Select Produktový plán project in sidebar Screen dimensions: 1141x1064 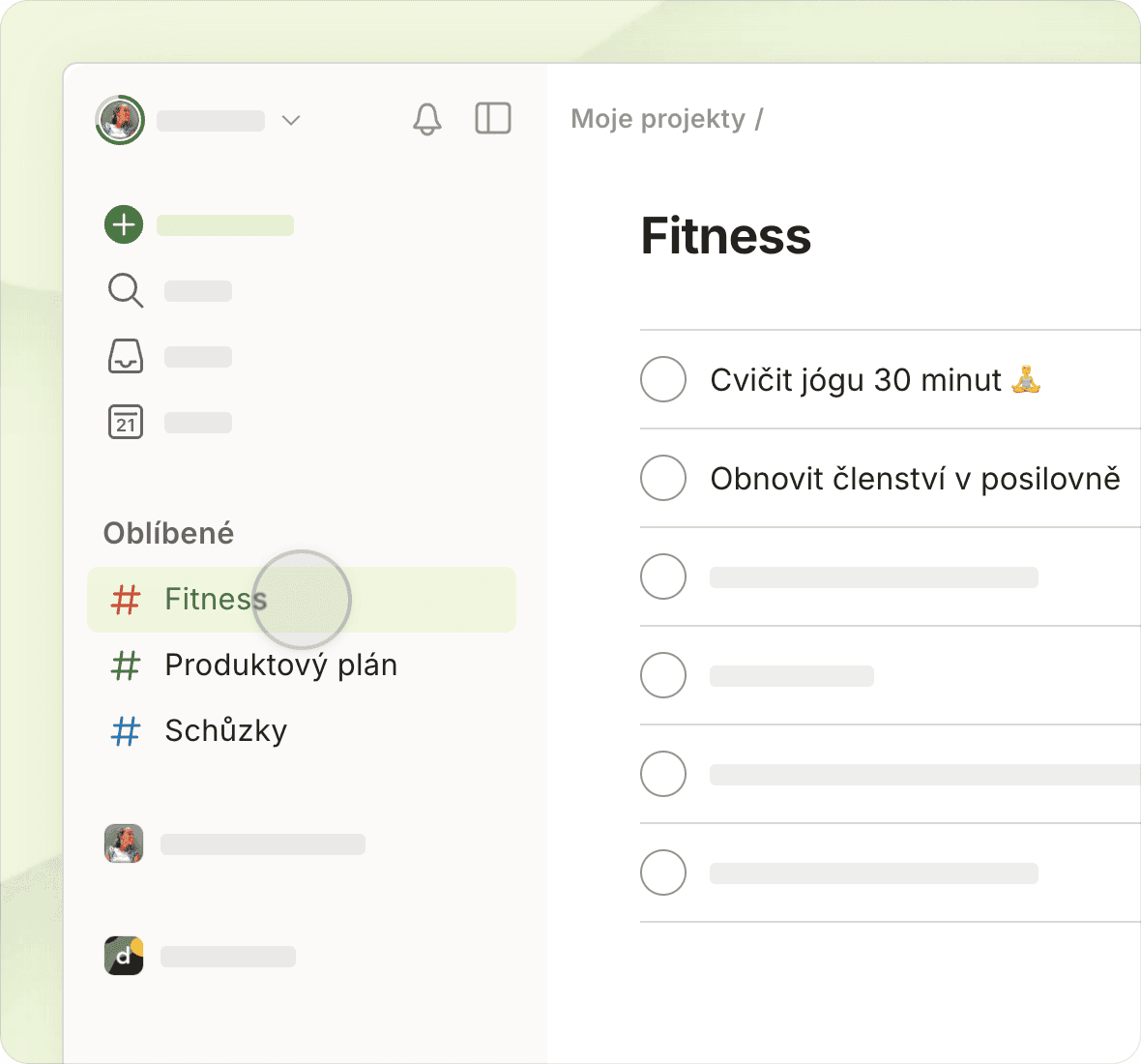pos(280,665)
